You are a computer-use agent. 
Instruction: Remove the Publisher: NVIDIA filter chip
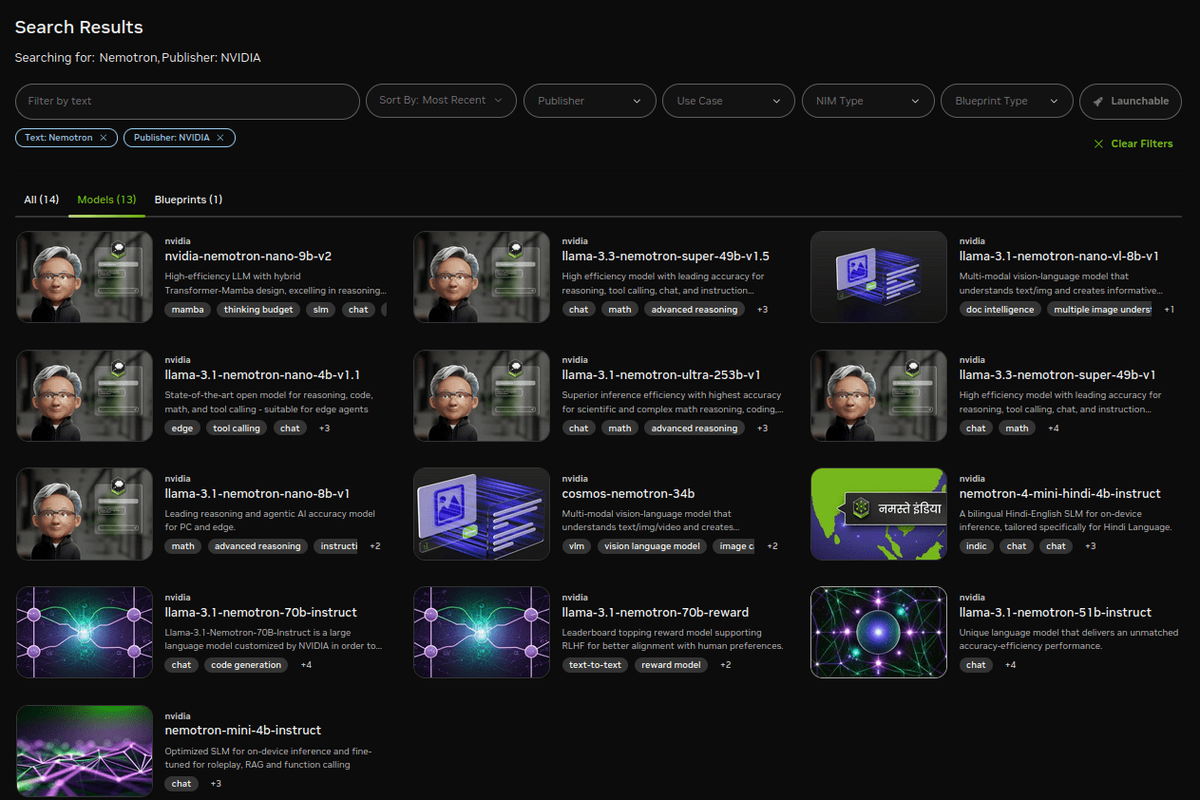pos(220,138)
